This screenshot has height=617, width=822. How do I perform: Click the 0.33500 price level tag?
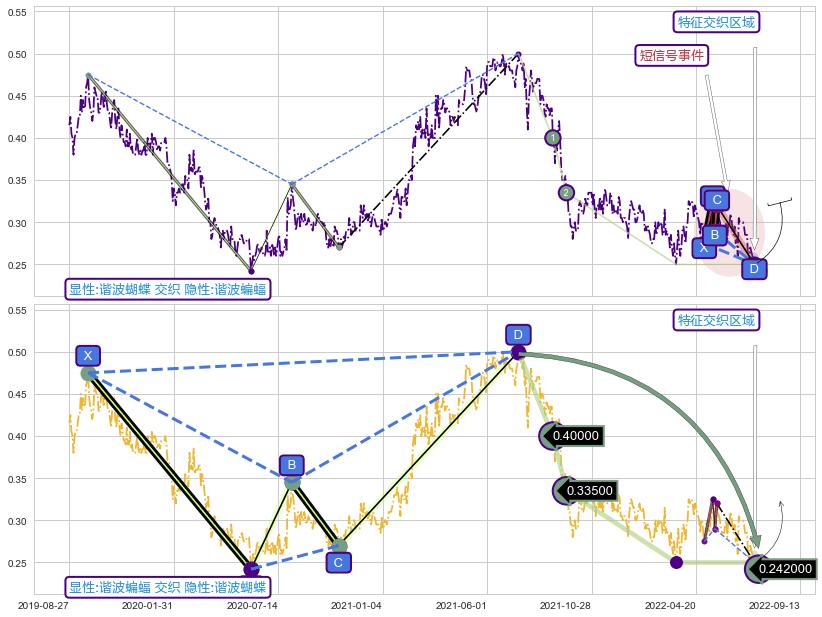coord(587,491)
